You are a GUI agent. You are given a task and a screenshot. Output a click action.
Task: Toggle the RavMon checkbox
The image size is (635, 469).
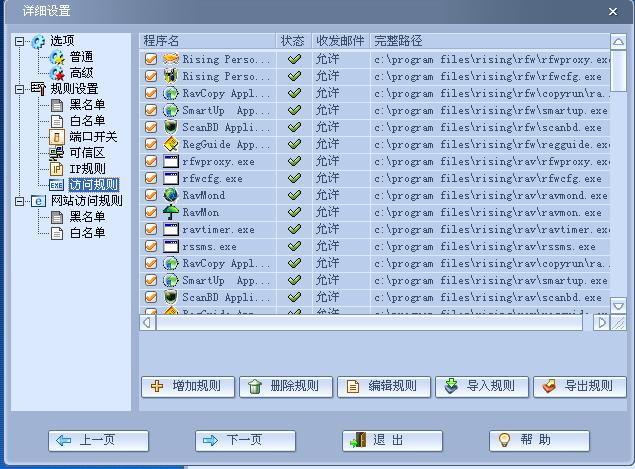[x=151, y=212]
